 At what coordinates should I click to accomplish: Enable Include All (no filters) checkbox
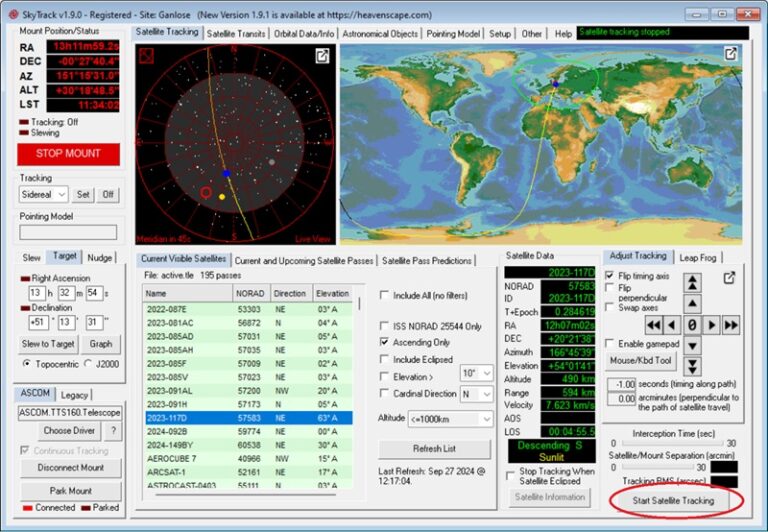tap(384, 295)
